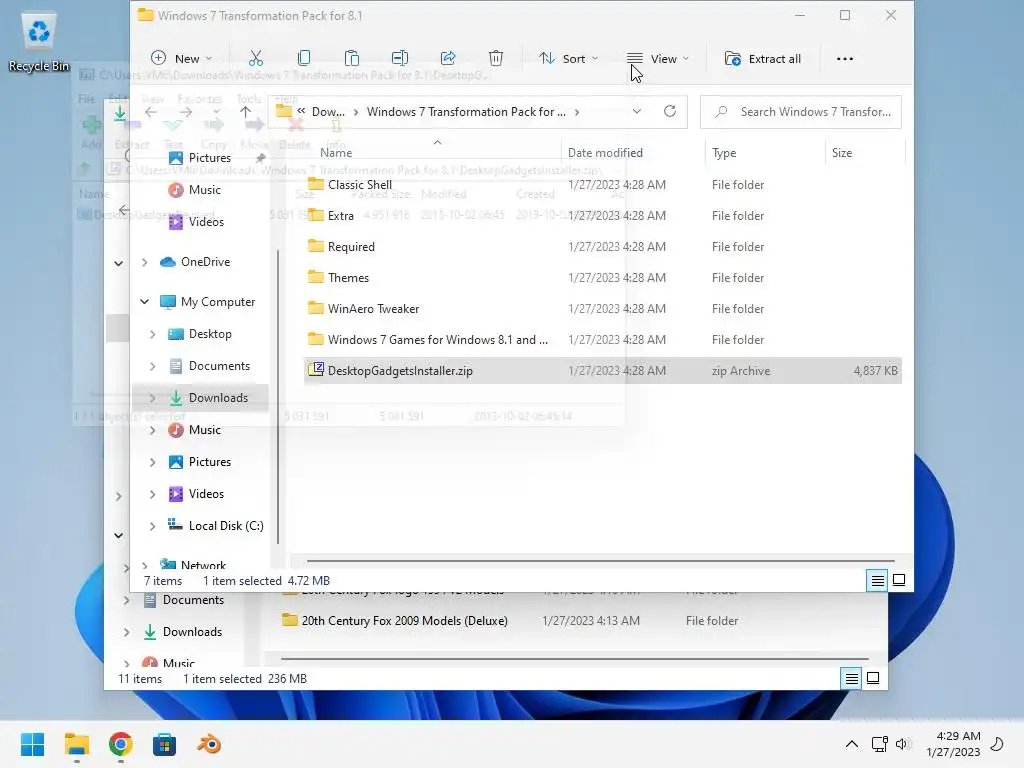Open Google Chrome from taskbar
The image size is (1024, 768).
click(121, 744)
